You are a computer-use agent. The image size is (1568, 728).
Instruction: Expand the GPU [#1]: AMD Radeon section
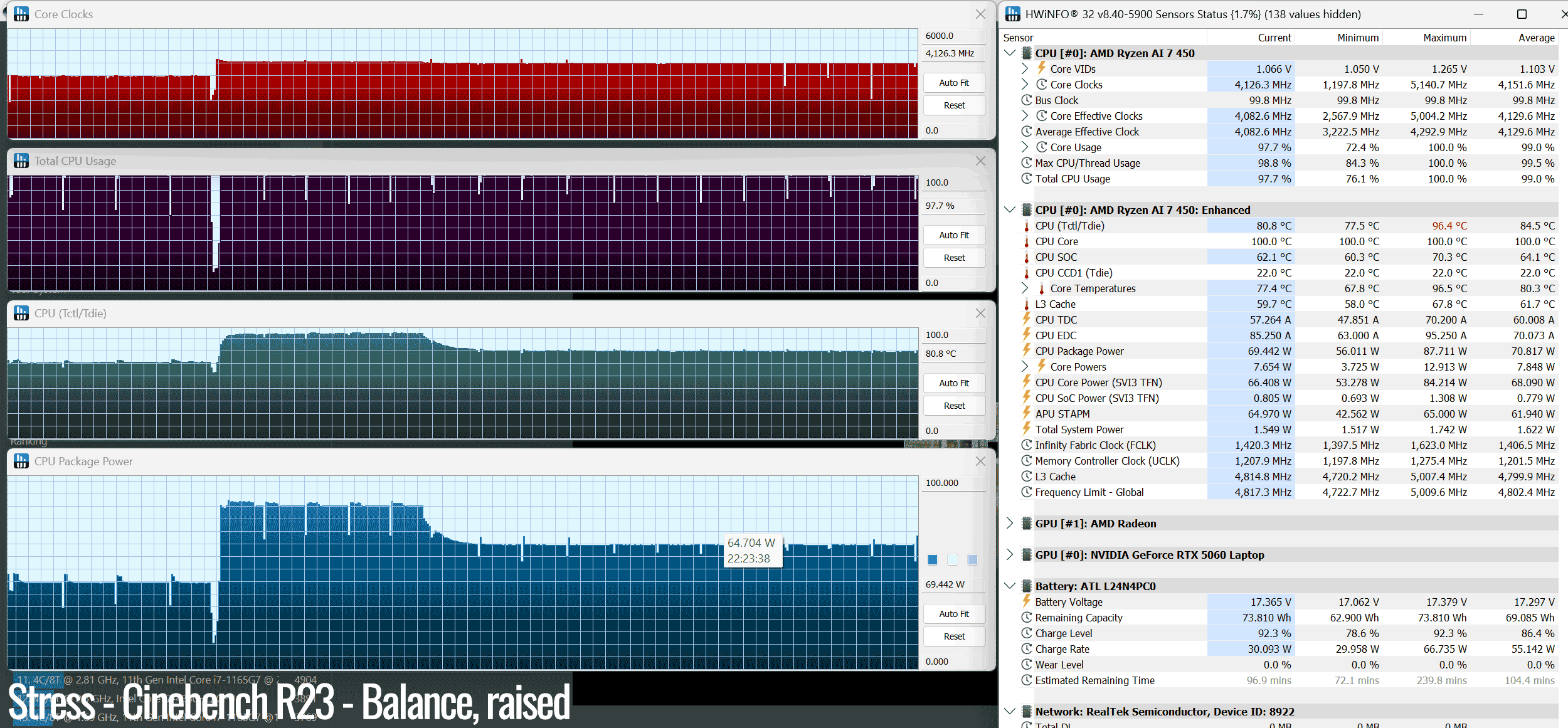click(x=1010, y=523)
